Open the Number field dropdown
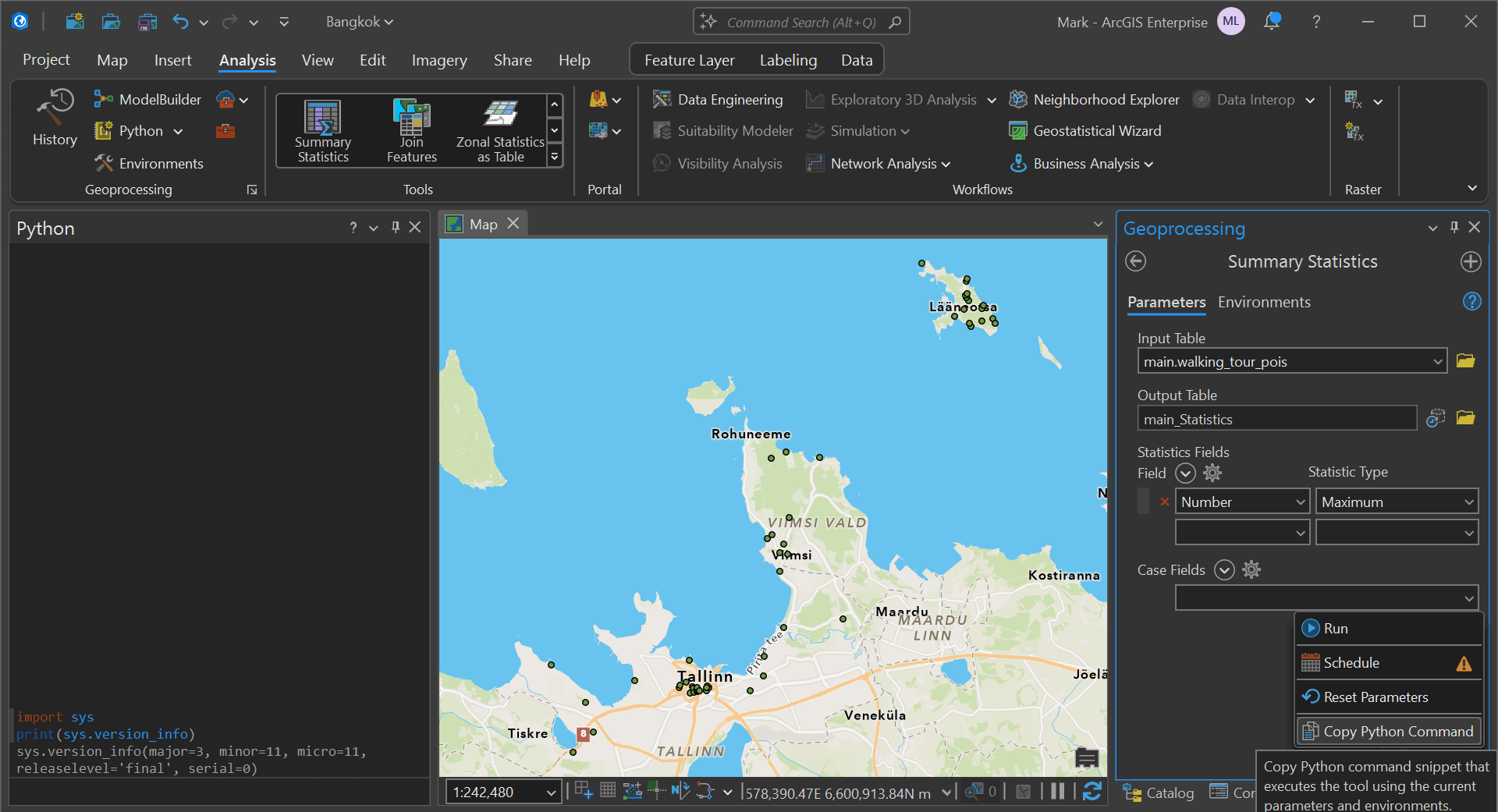This screenshot has height=812, width=1498. [1300, 502]
